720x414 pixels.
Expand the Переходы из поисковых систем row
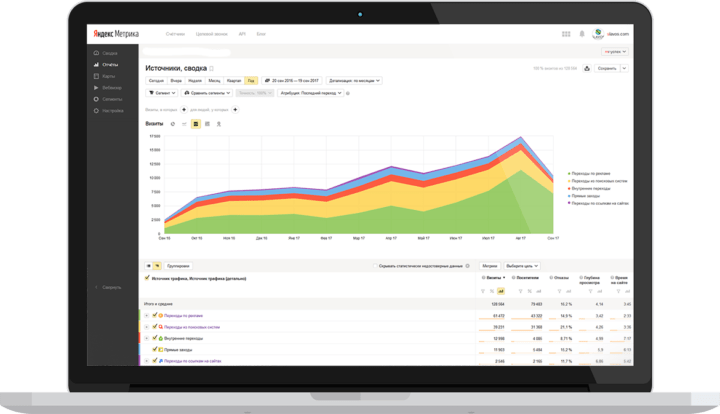146,327
